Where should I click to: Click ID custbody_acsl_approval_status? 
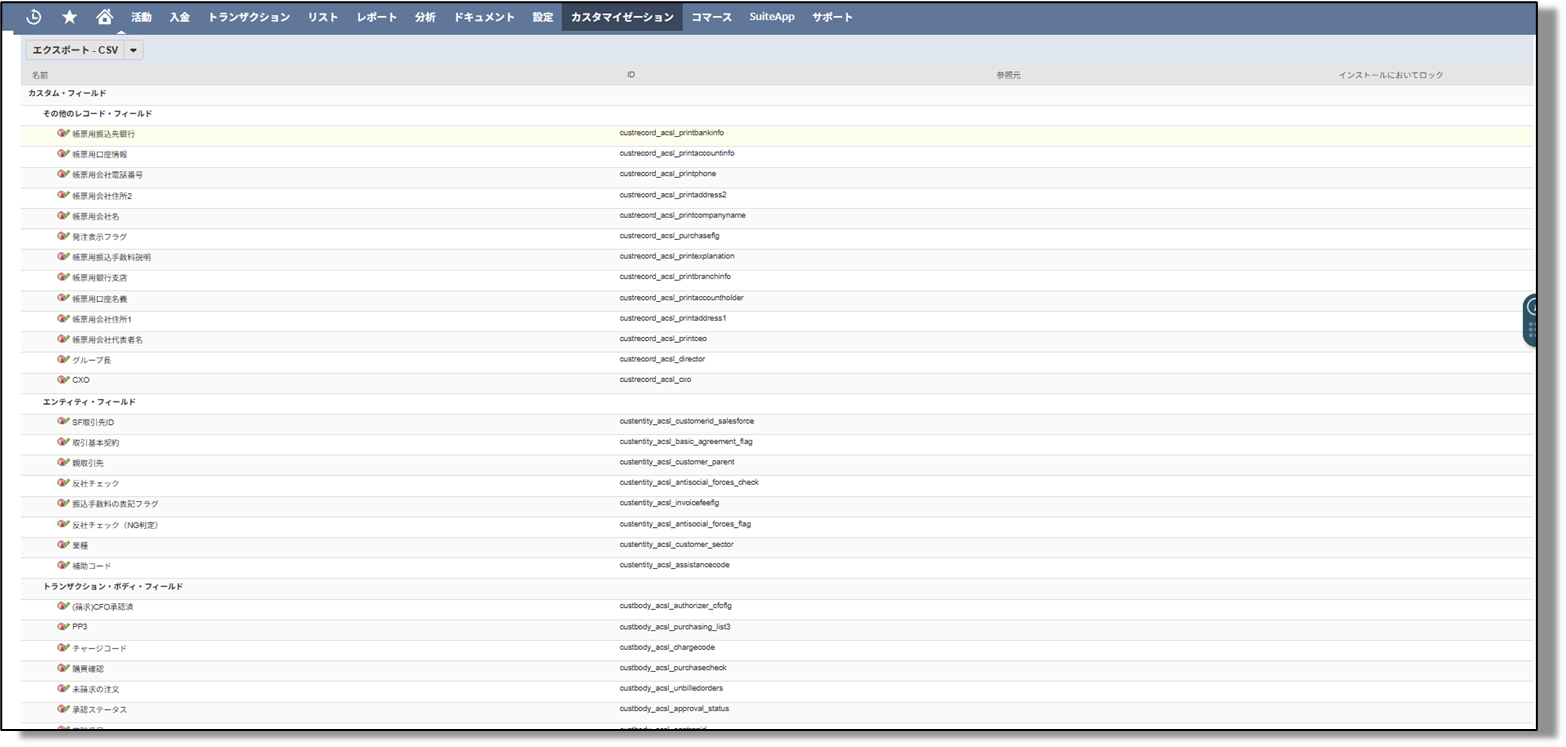(674, 708)
